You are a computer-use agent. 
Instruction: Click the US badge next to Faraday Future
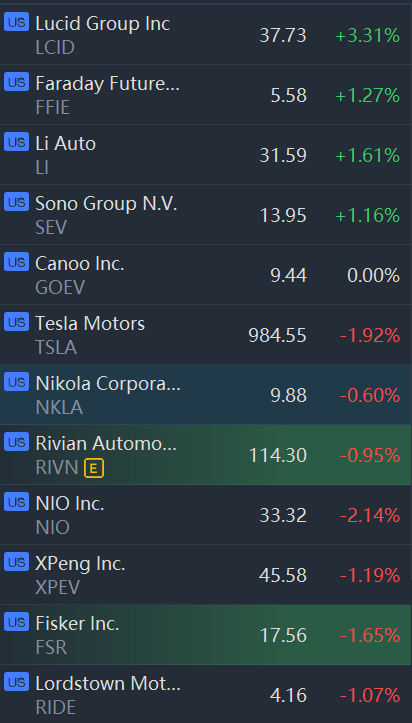click(x=17, y=82)
